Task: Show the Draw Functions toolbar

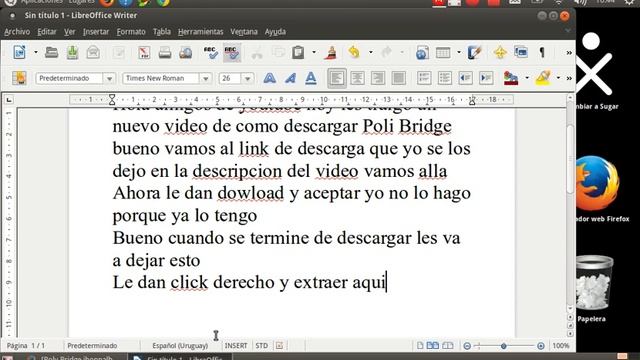Action: 474,52
